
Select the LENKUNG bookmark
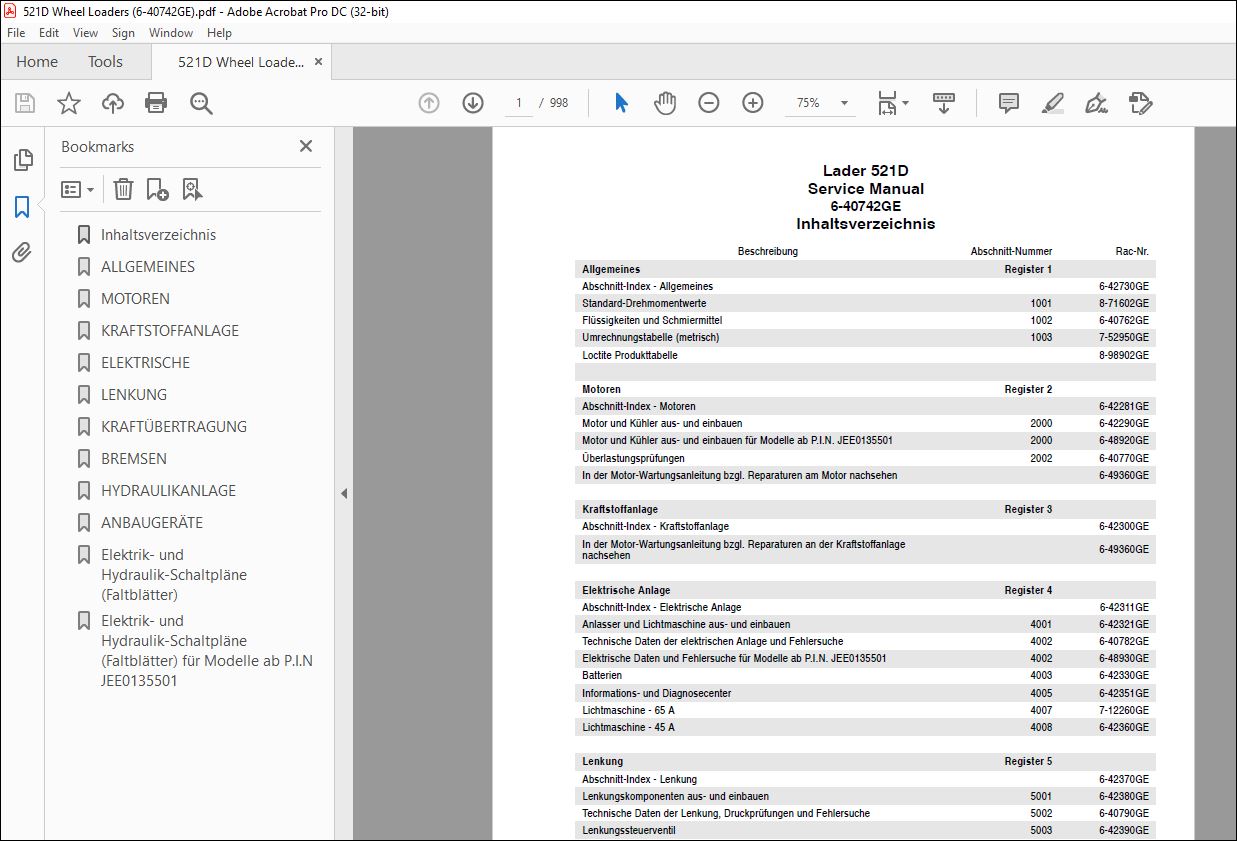point(134,395)
